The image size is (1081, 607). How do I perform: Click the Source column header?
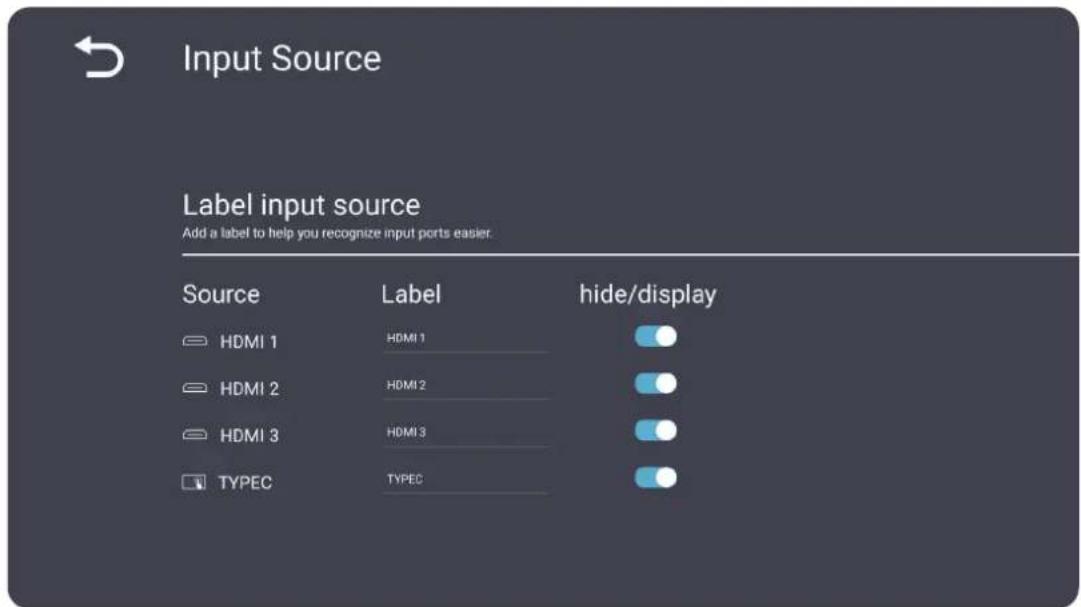tap(221, 295)
